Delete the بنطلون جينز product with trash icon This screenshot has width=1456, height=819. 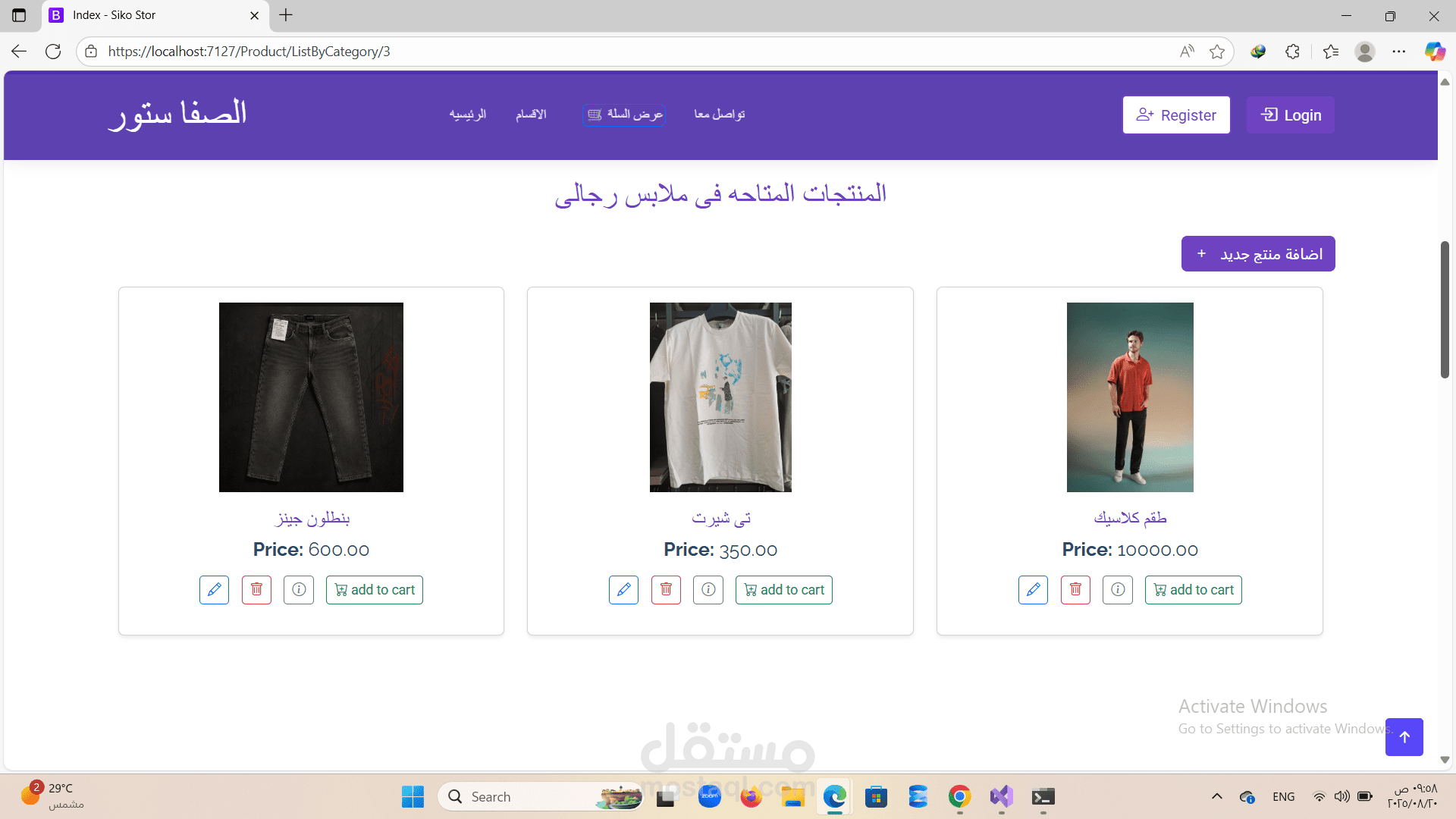click(x=256, y=590)
